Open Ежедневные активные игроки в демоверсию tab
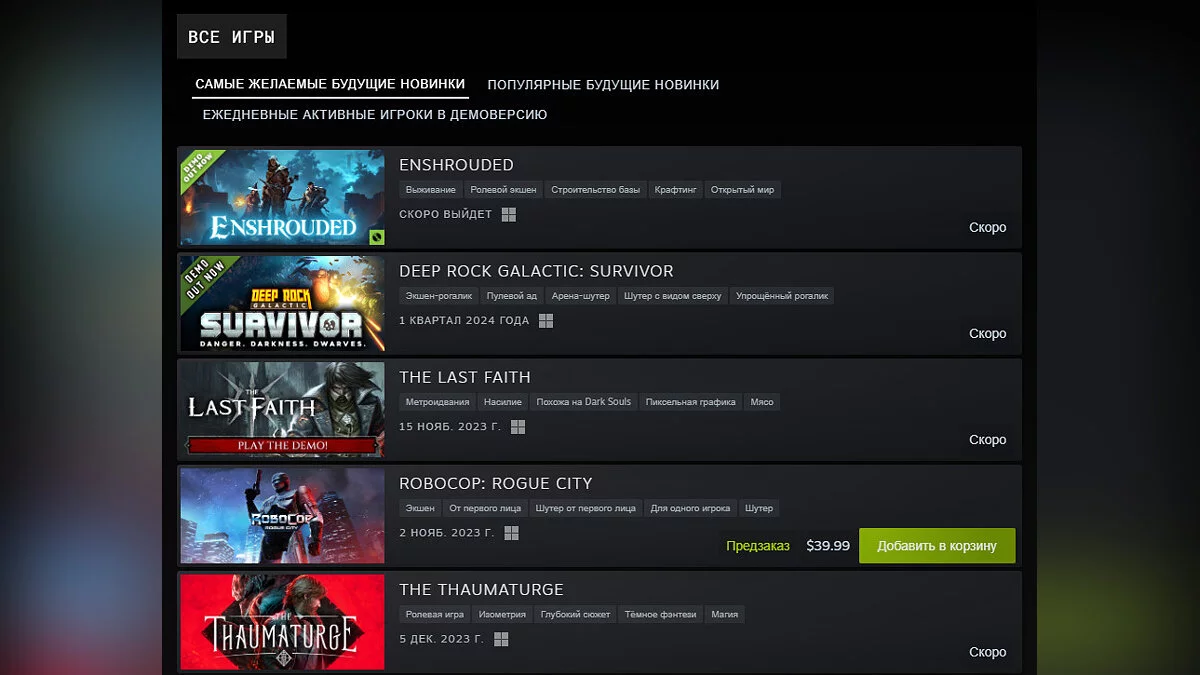 coord(375,115)
